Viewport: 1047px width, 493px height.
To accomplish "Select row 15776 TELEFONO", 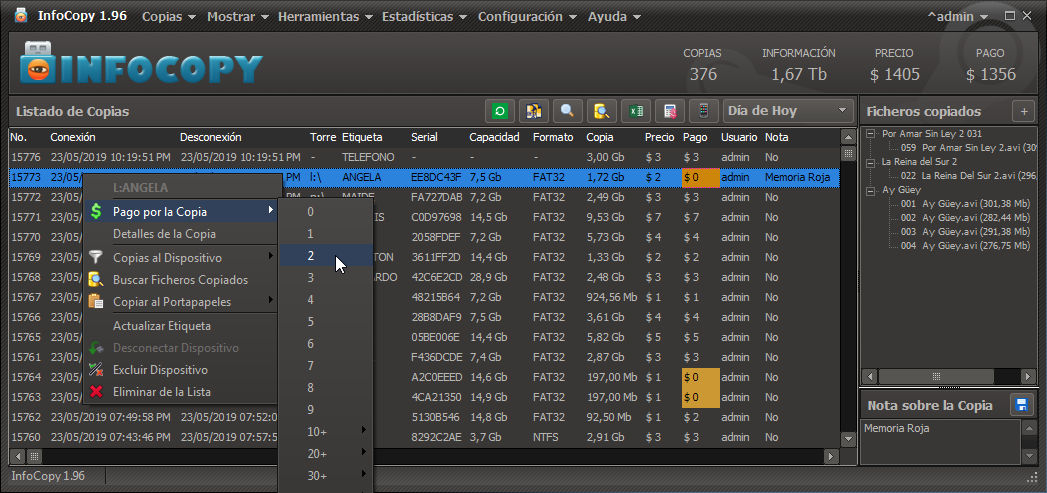I will (x=424, y=157).
